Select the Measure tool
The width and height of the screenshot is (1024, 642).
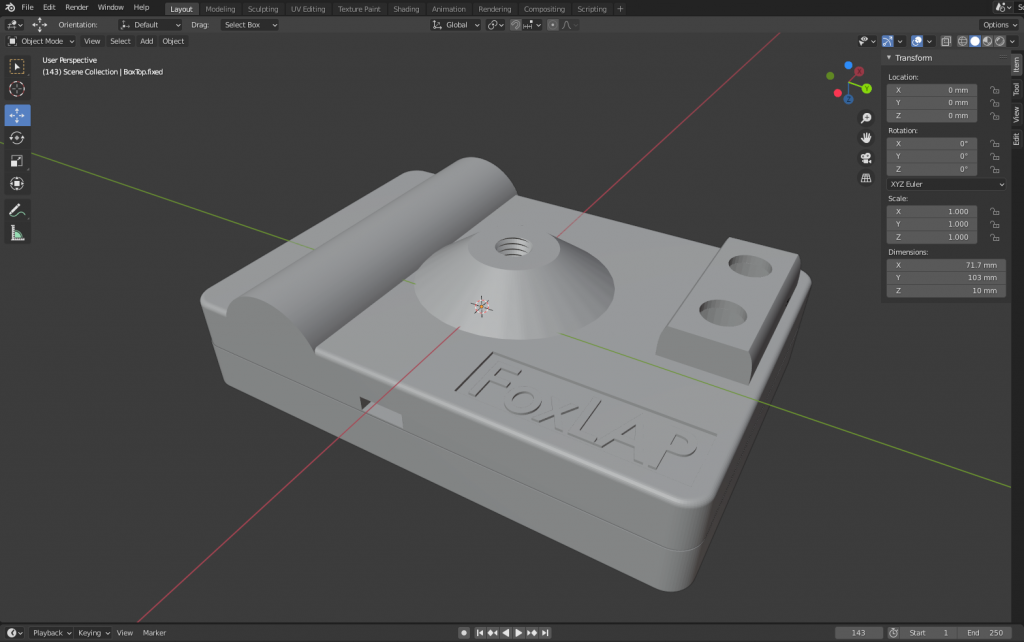point(17,234)
